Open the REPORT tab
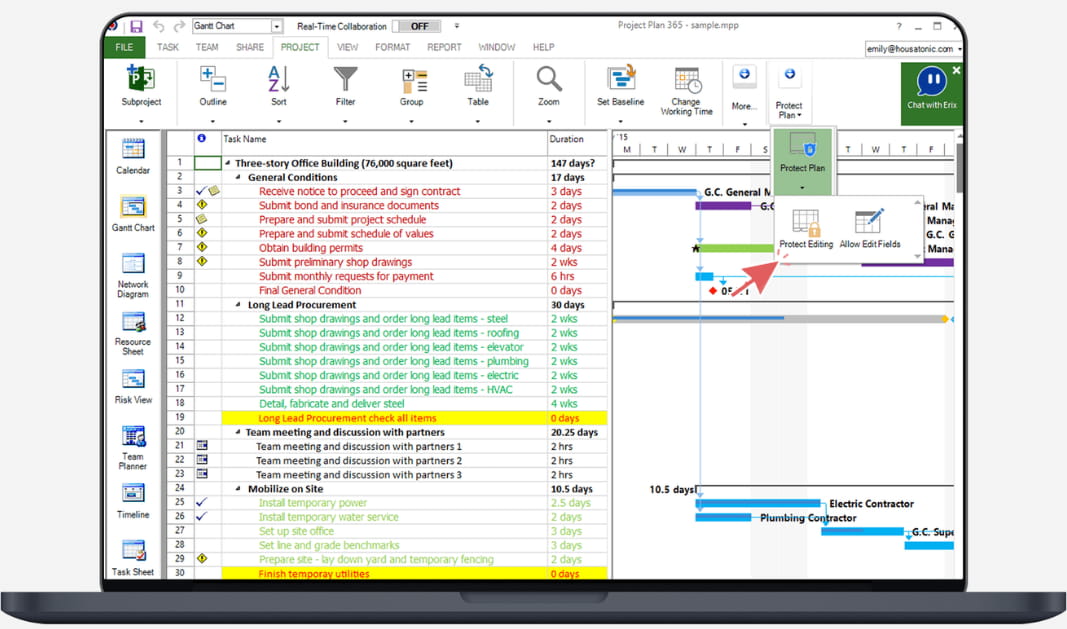 444,47
